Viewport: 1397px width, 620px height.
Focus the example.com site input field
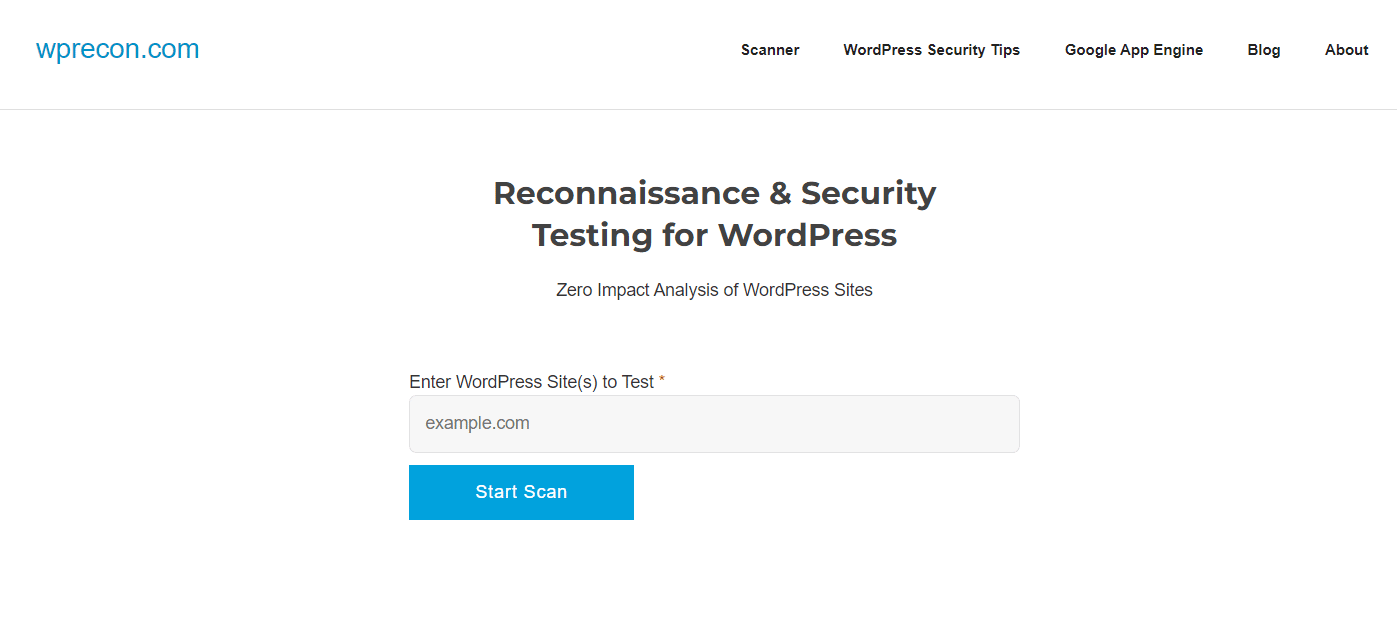714,423
